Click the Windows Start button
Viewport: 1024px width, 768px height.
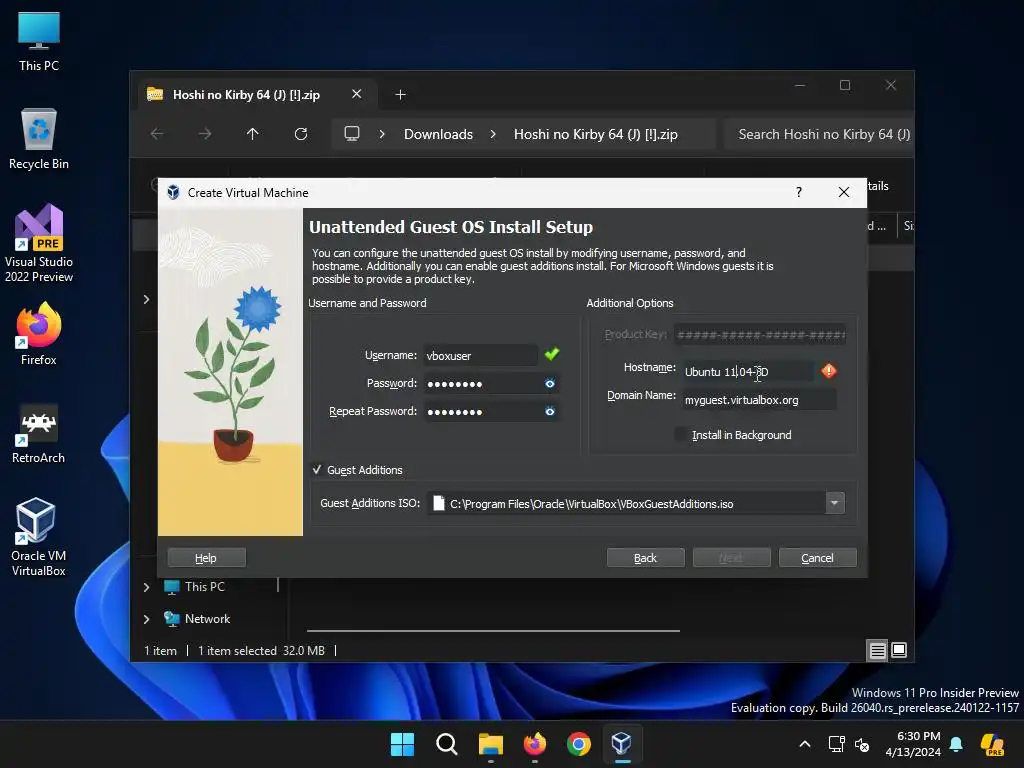[402, 744]
